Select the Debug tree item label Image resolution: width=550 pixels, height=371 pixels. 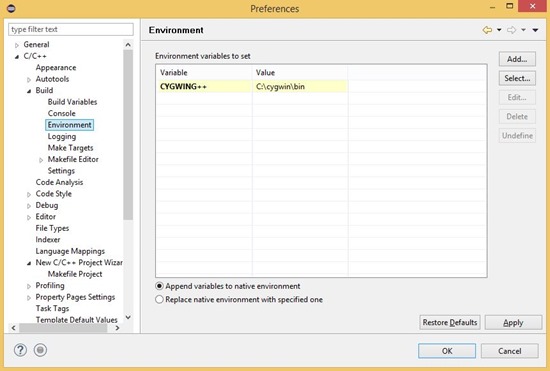tap(47, 205)
